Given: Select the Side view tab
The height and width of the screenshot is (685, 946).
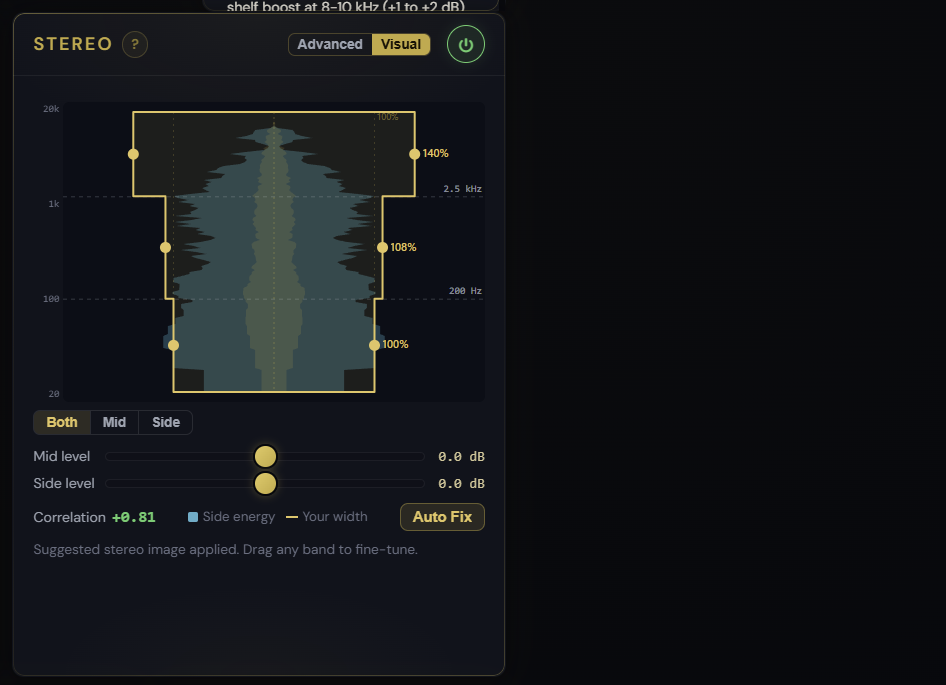Looking at the screenshot, I should pyautogui.click(x=166, y=422).
